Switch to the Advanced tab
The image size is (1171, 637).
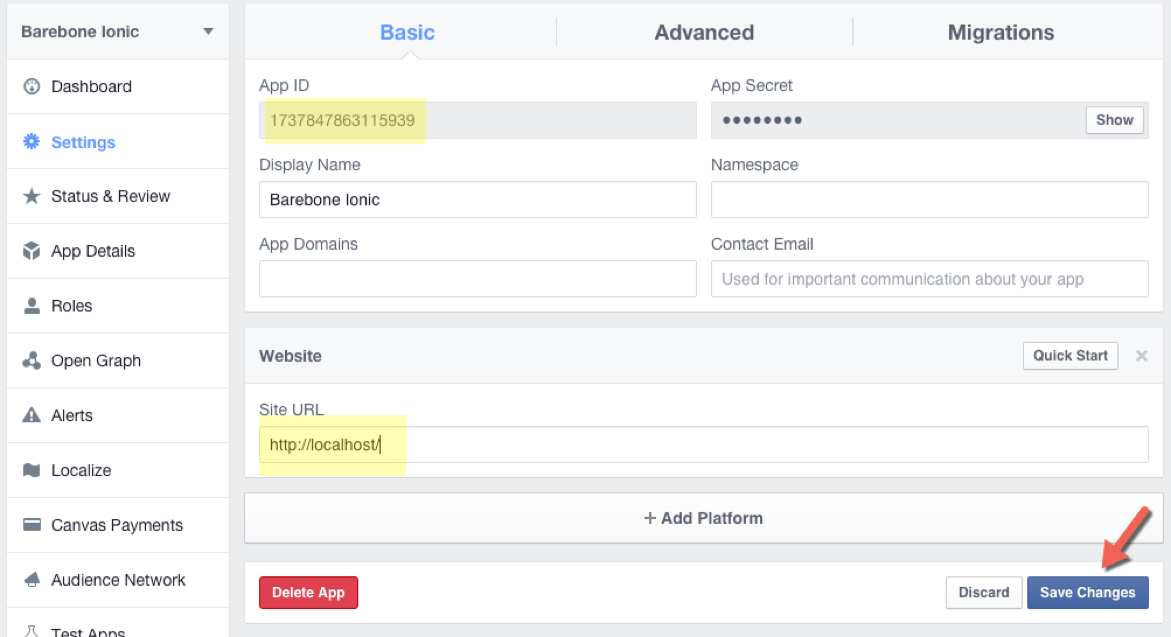[x=704, y=32]
